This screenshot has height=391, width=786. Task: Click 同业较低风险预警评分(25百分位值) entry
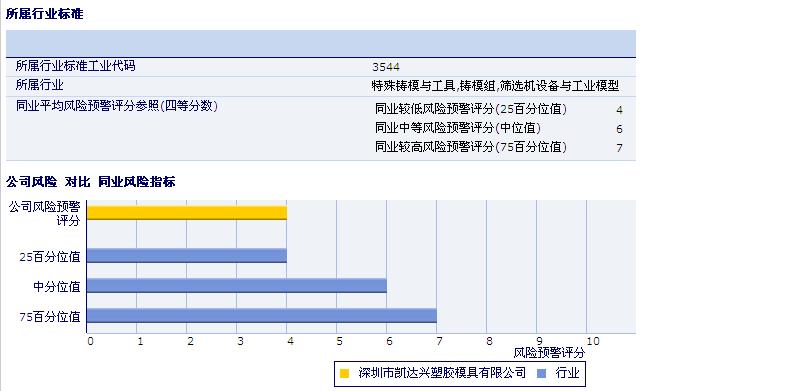471,109
